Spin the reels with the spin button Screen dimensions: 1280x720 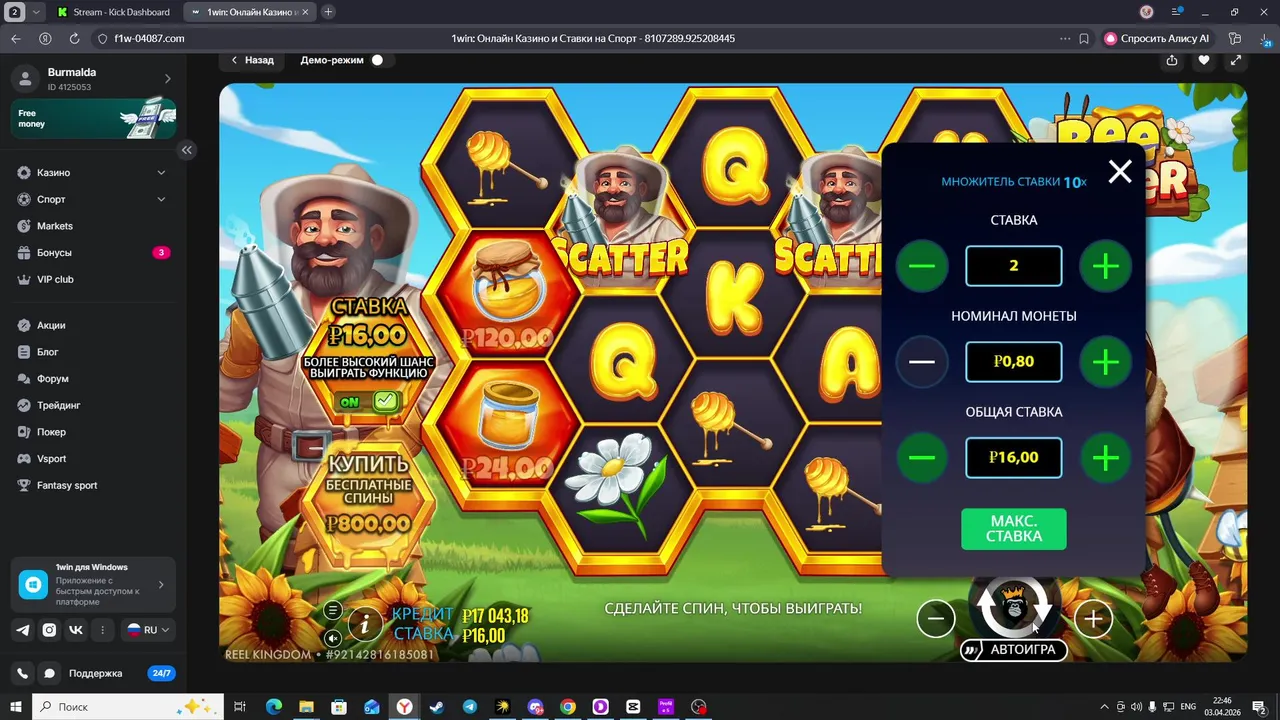pyautogui.click(x=1014, y=606)
